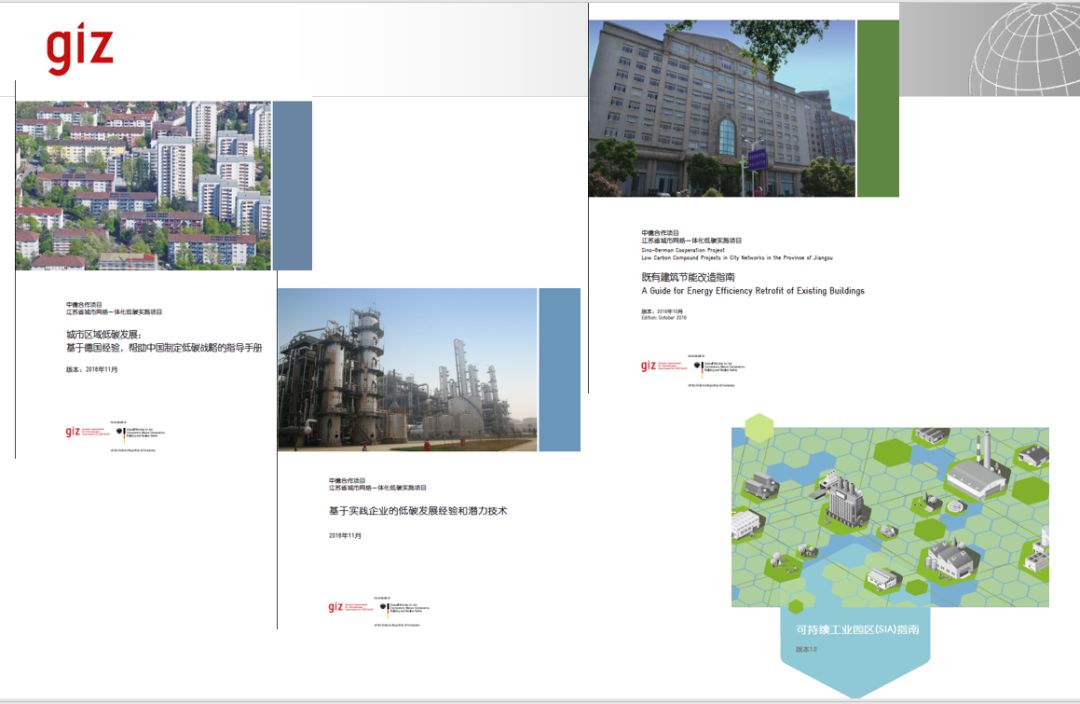
Task: Click the green block beside building photo
Action: click(877, 108)
